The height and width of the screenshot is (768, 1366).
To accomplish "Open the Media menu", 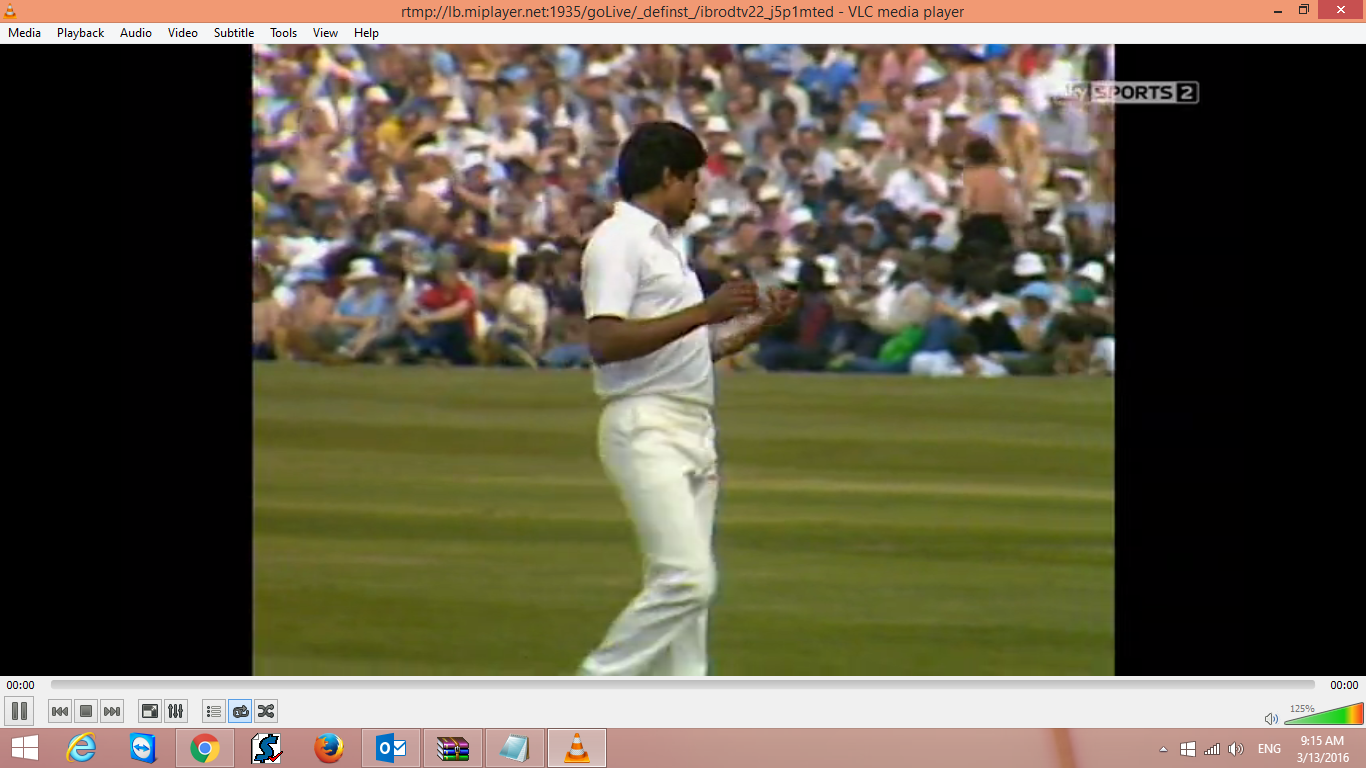I will coord(24,33).
